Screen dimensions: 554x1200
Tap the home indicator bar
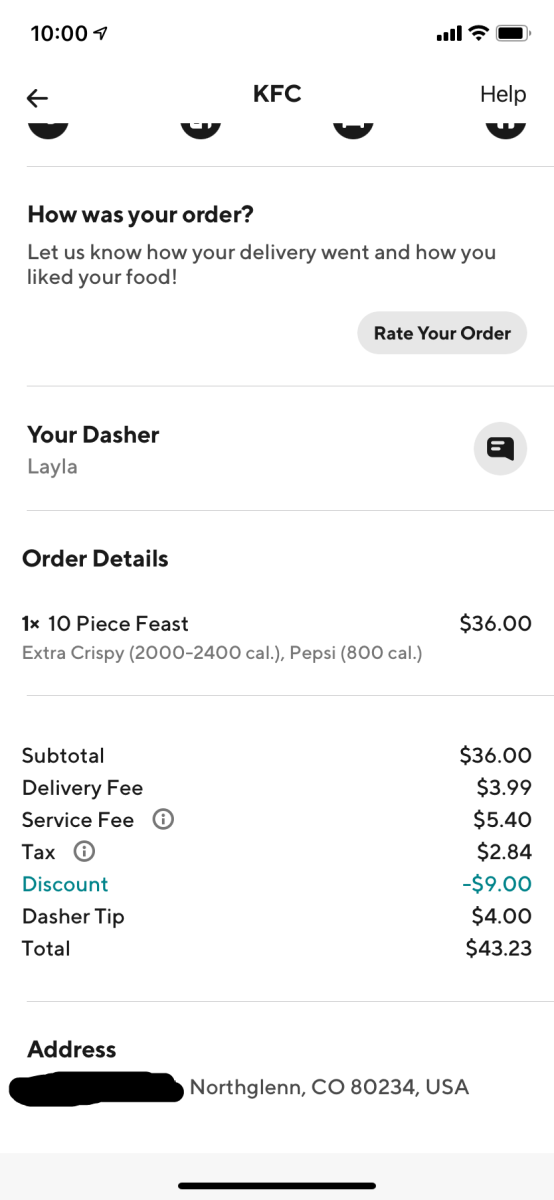coord(277,1186)
